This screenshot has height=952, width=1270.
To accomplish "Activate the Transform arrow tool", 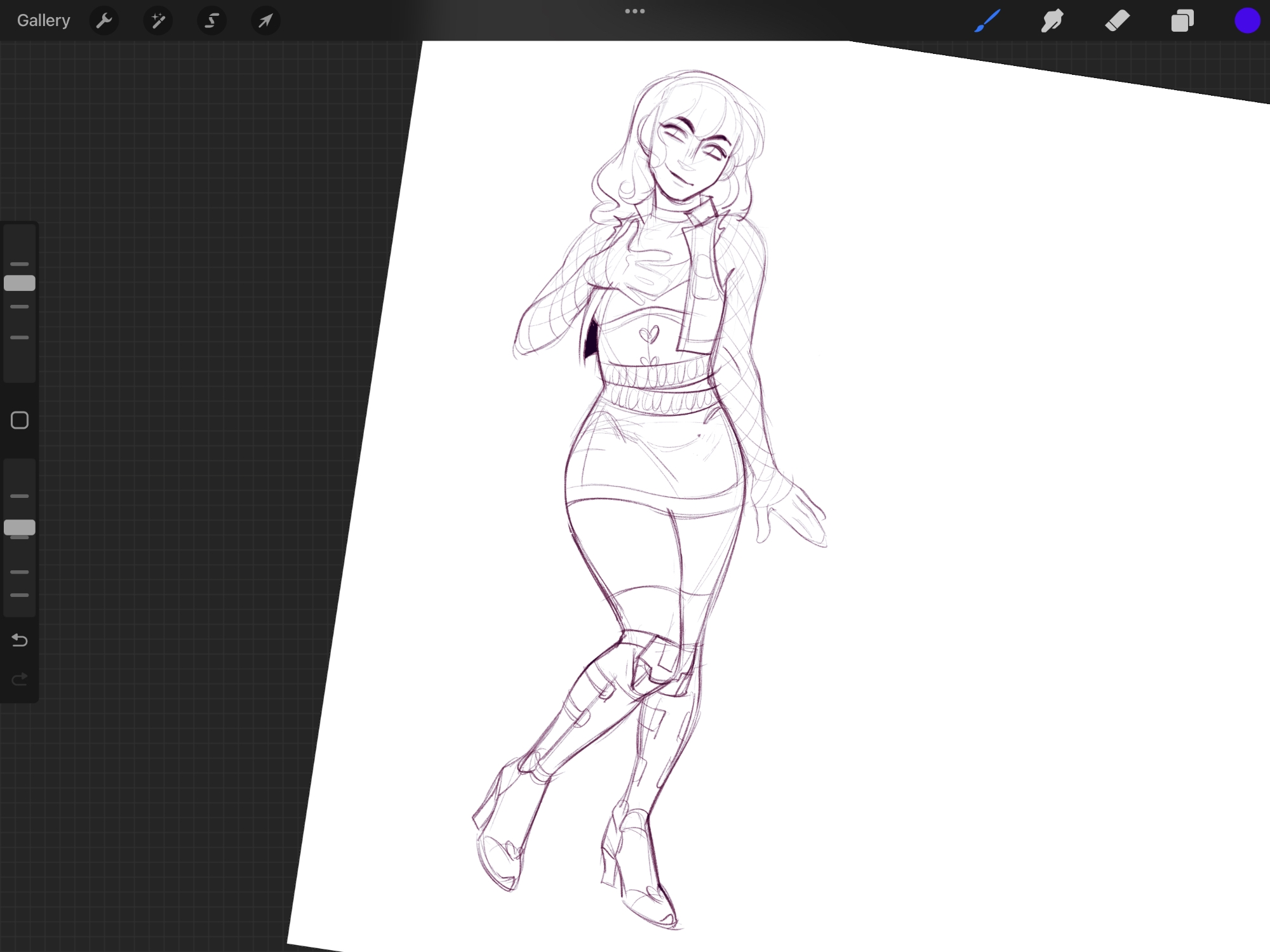I will click(265, 21).
